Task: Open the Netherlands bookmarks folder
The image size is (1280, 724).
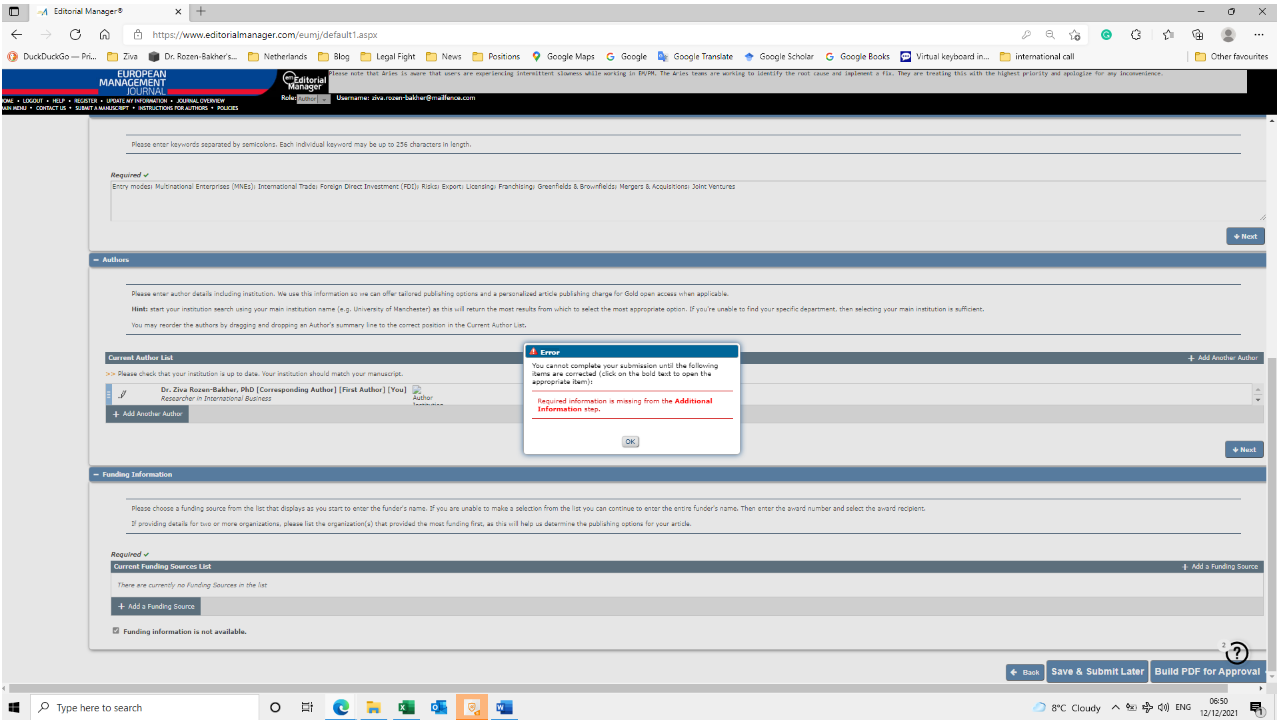Action: pos(277,57)
